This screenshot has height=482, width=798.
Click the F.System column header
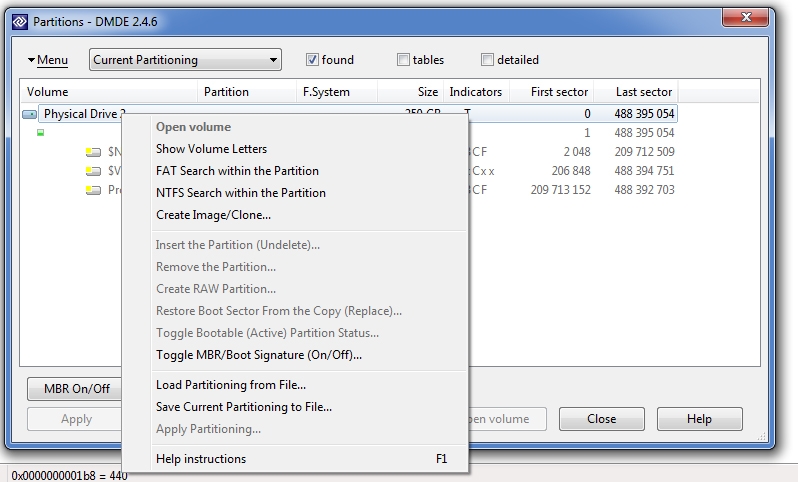coord(337,92)
